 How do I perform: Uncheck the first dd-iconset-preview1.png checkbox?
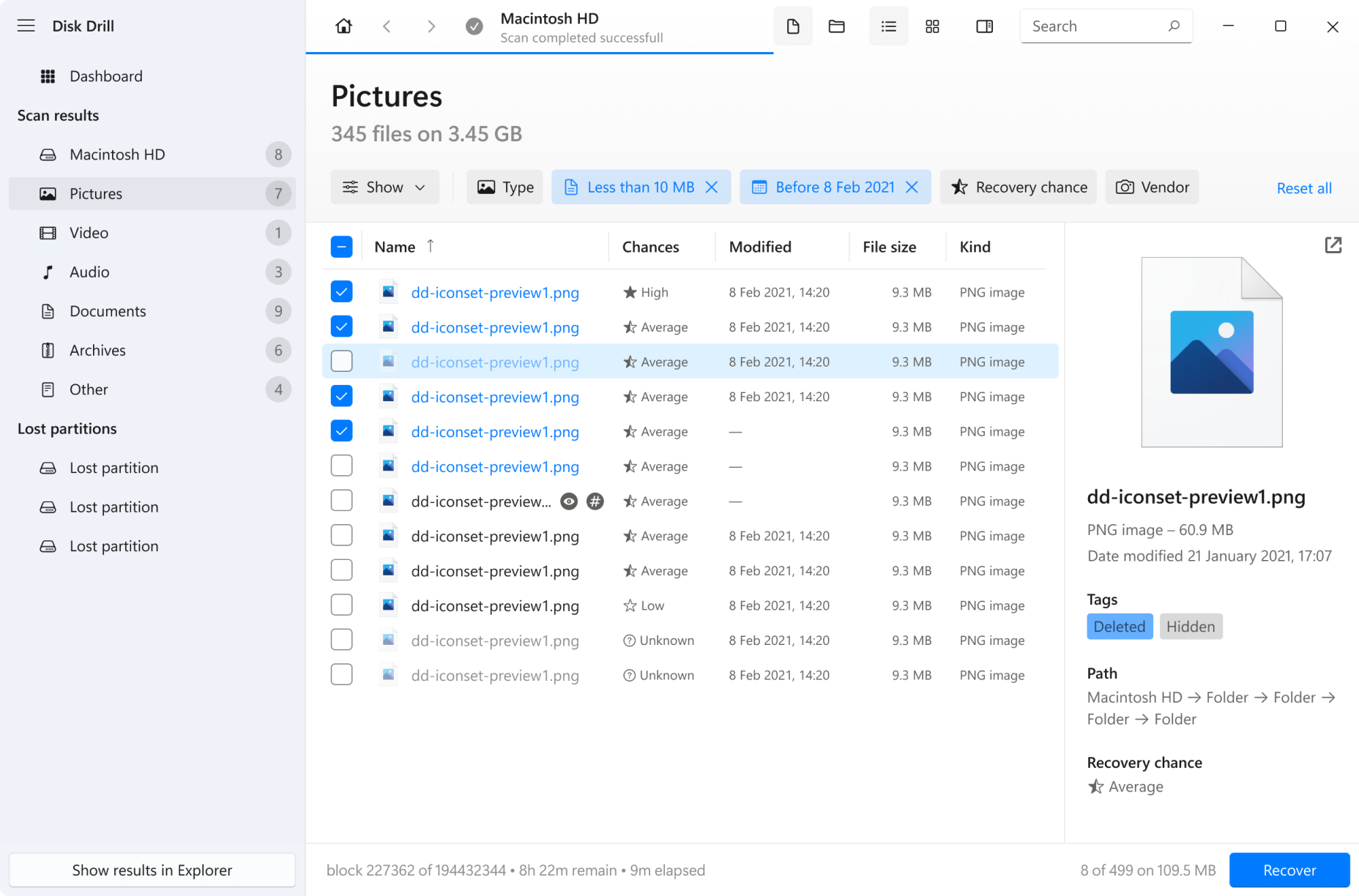pyautogui.click(x=341, y=291)
